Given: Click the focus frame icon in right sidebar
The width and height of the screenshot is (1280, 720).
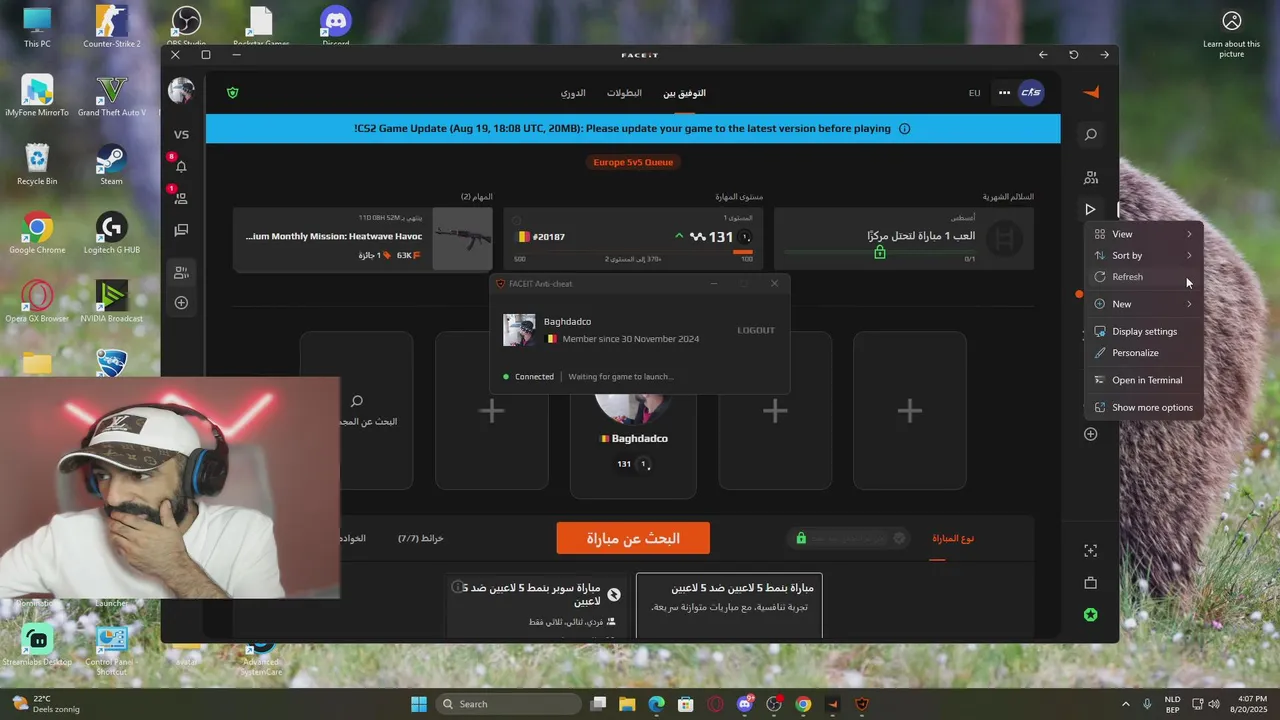Looking at the screenshot, I should pos(1091,551).
